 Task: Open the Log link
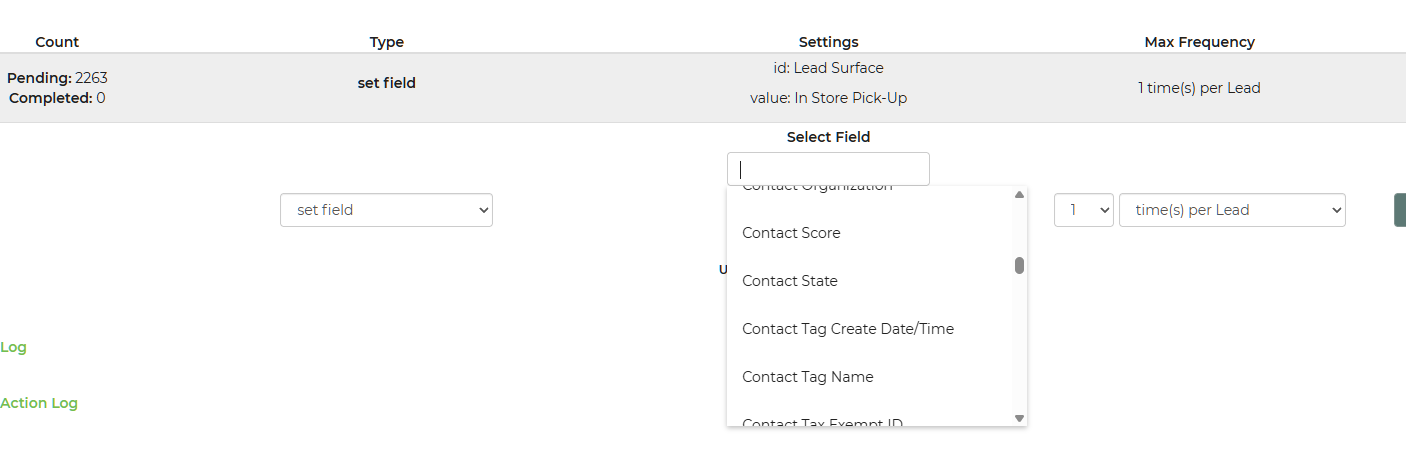tap(13, 347)
